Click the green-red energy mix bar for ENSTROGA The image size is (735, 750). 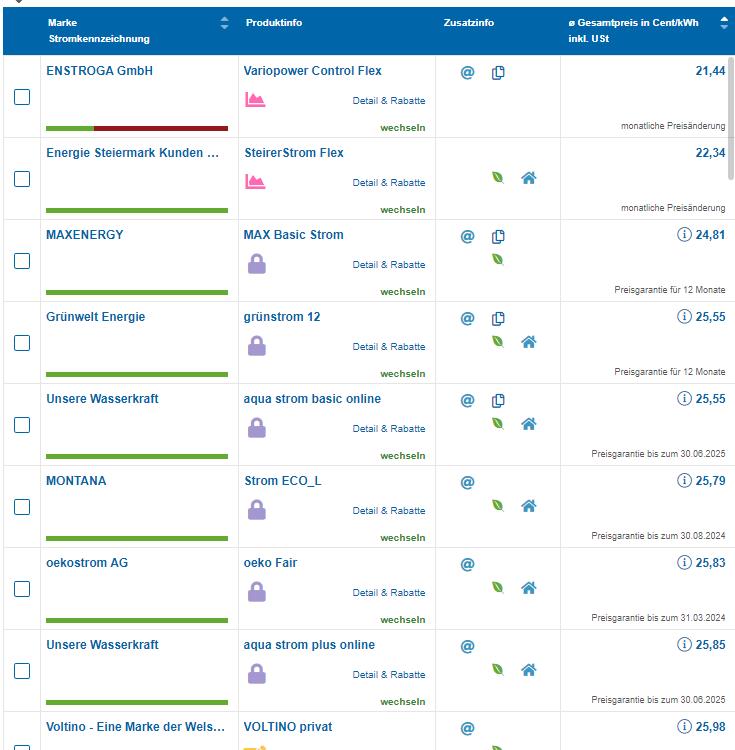(x=137, y=128)
